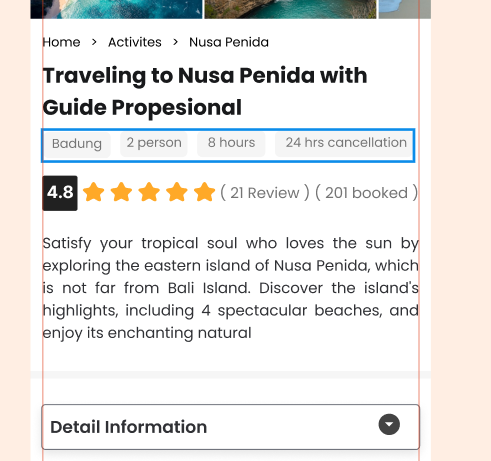Click the first rating star
The height and width of the screenshot is (461, 491).
(x=94, y=192)
